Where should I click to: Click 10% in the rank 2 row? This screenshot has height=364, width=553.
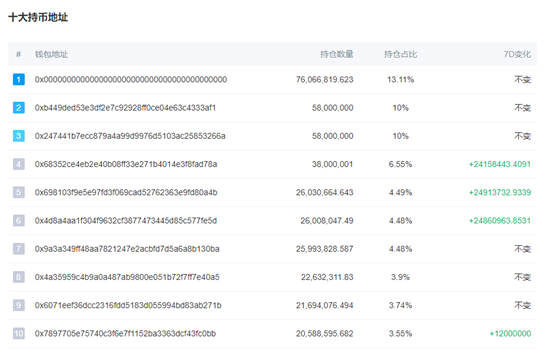coord(400,108)
